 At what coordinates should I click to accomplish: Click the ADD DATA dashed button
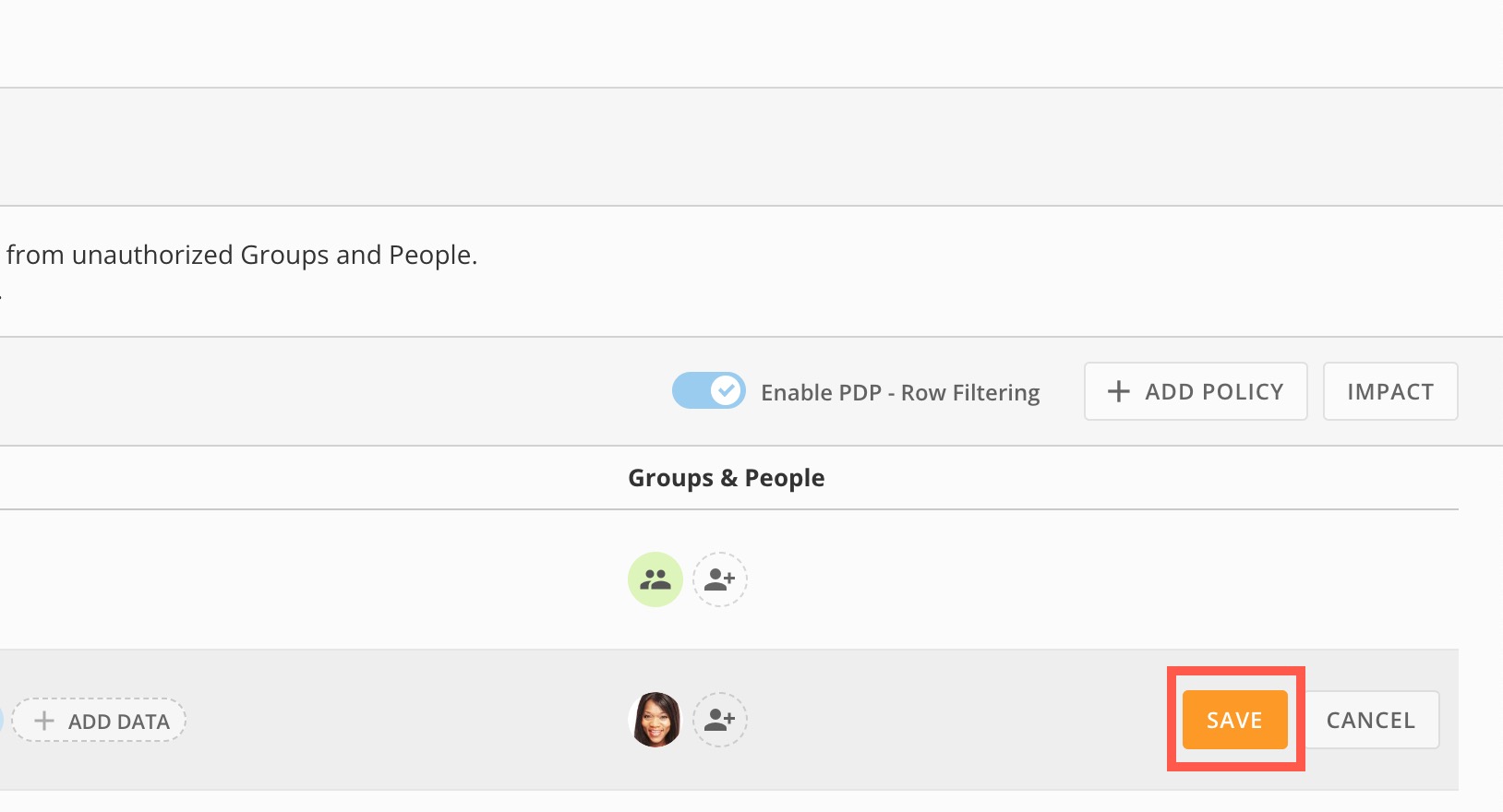tap(99, 721)
